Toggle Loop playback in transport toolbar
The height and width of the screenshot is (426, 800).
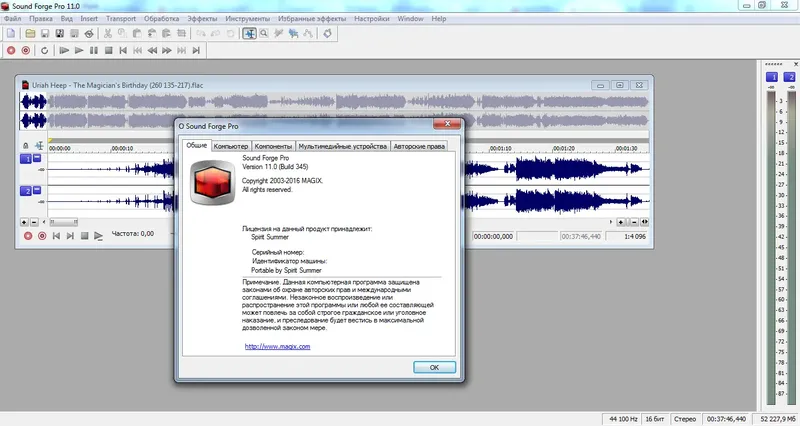click(44, 51)
